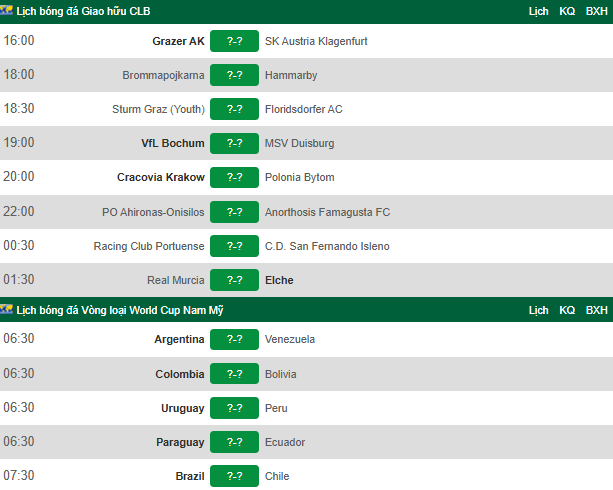Open the Cracovia Krakow team link
The height and width of the screenshot is (490, 613).
(161, 177)
